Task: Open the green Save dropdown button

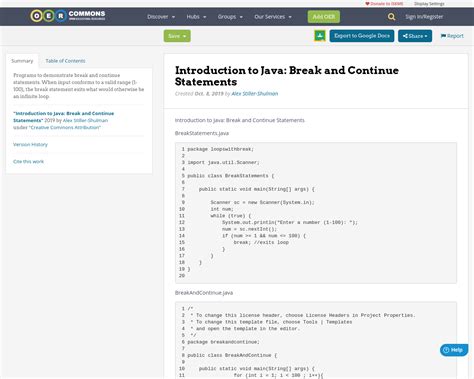Action: (177, 36)
